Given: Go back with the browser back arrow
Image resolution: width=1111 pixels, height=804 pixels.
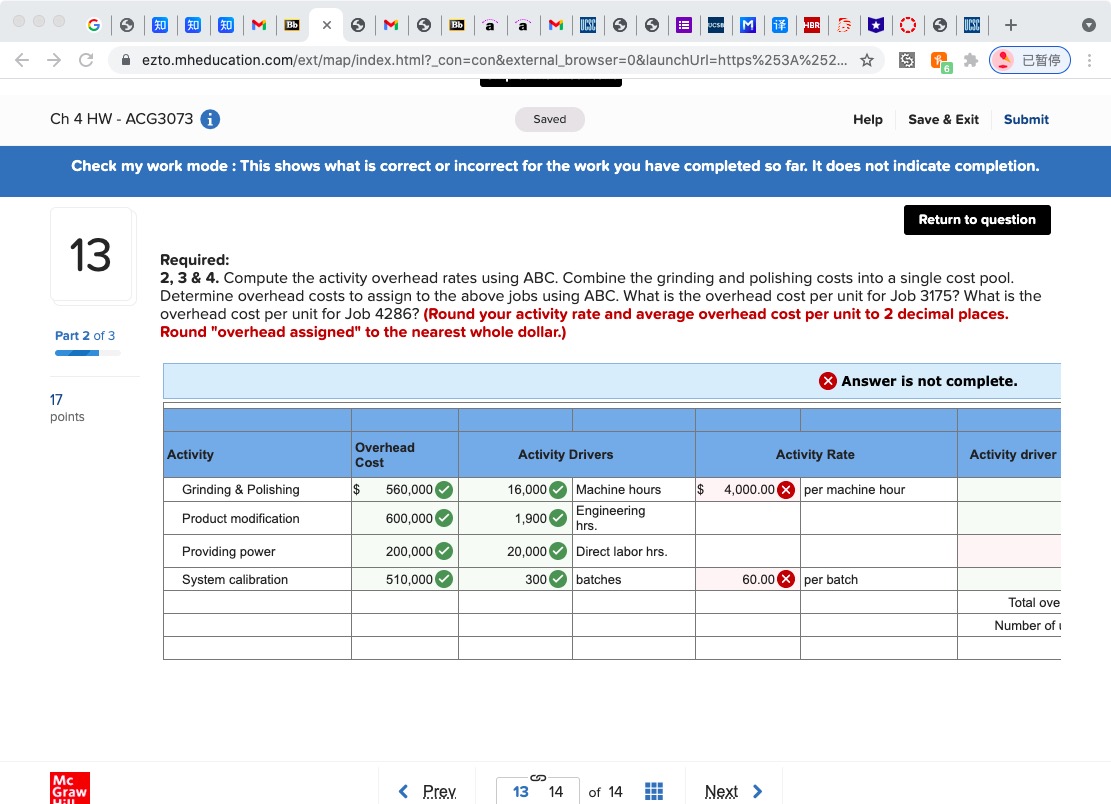Looking at the screenshot, I should point(22,60).
